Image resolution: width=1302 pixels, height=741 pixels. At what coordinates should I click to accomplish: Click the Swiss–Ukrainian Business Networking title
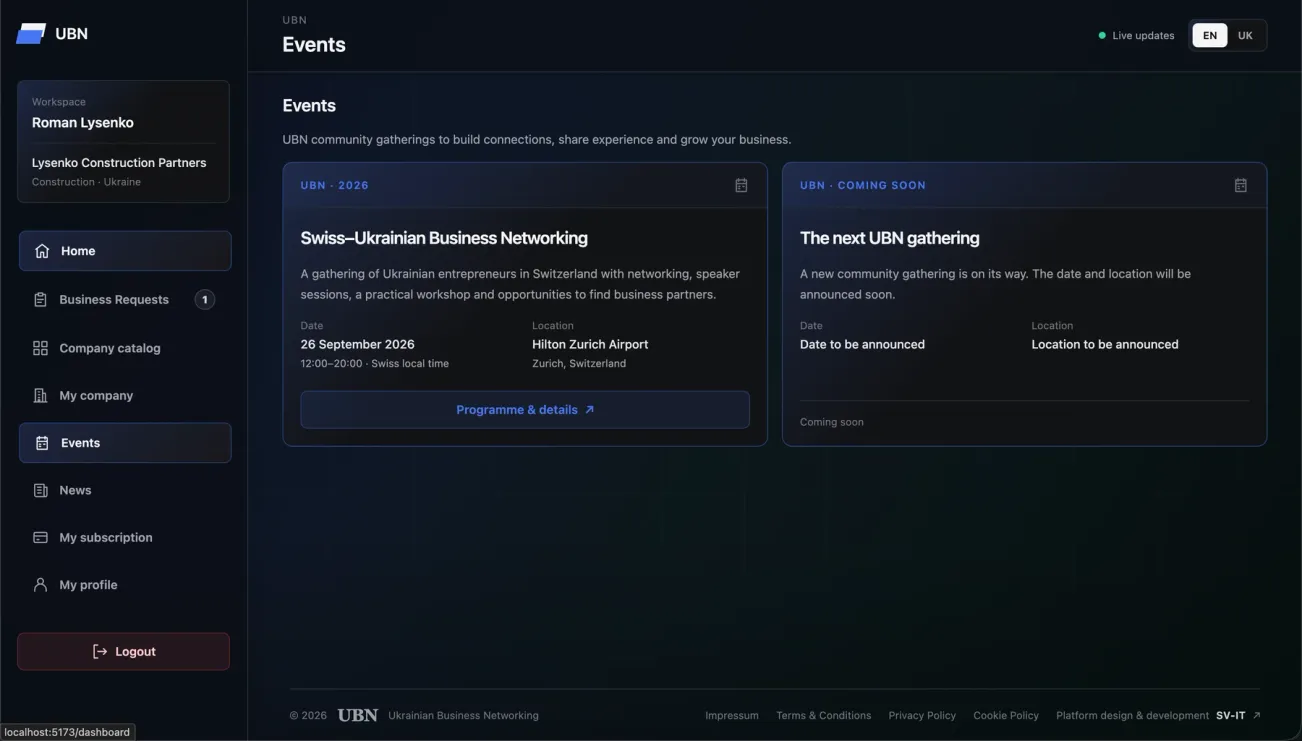(x=444, y=238)
